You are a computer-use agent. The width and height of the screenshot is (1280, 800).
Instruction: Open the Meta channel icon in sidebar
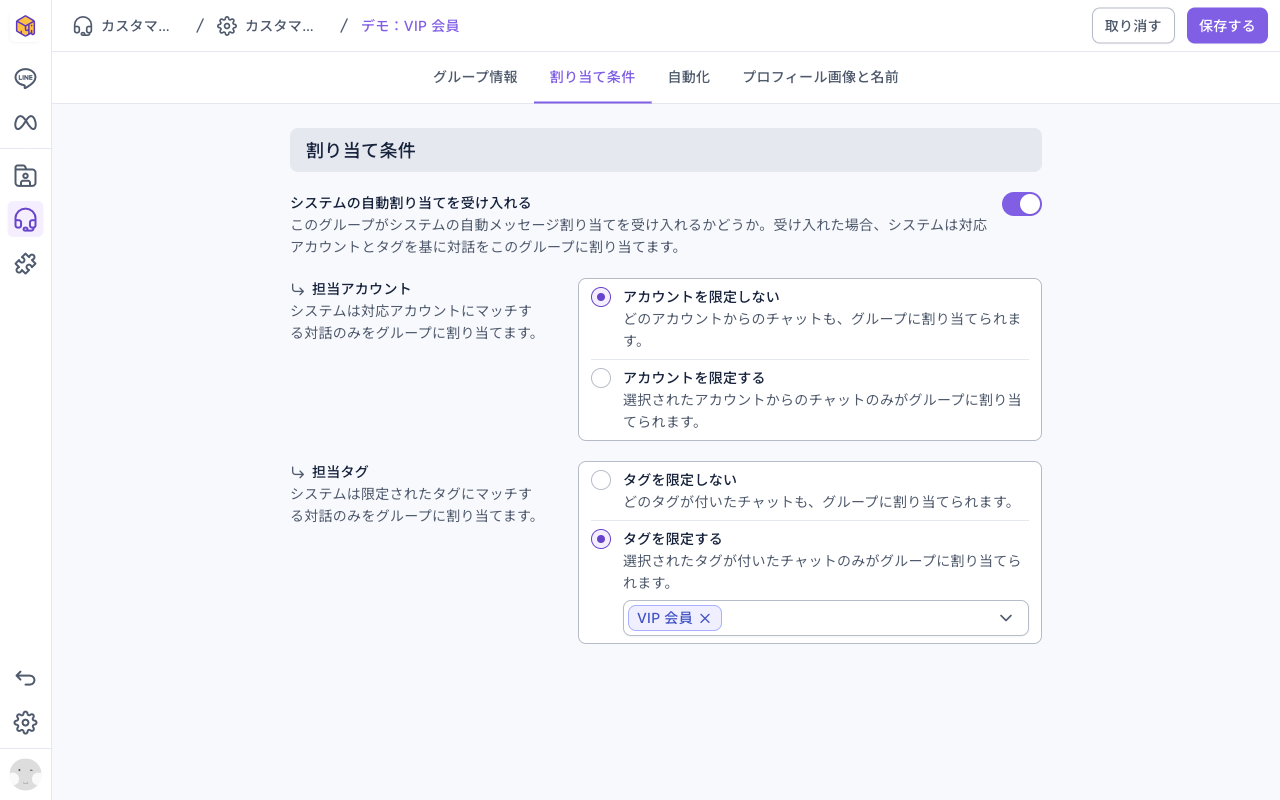tap(25, 123)
